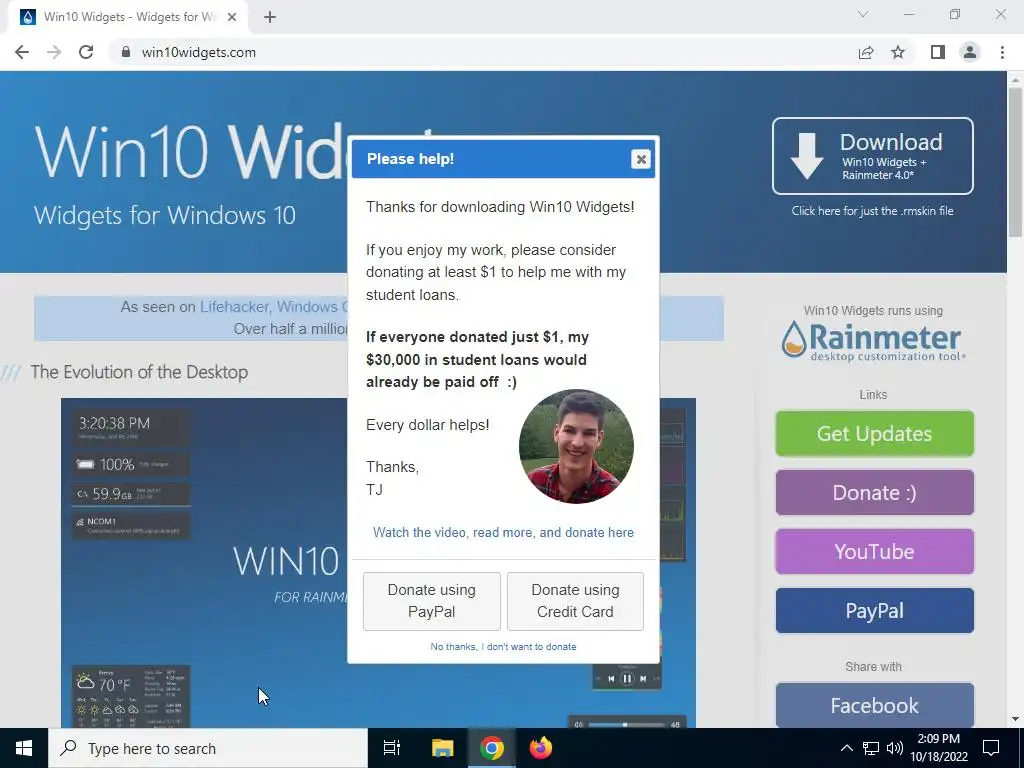Click The Evolution of the Desktop heading

[x=139, y=372]
